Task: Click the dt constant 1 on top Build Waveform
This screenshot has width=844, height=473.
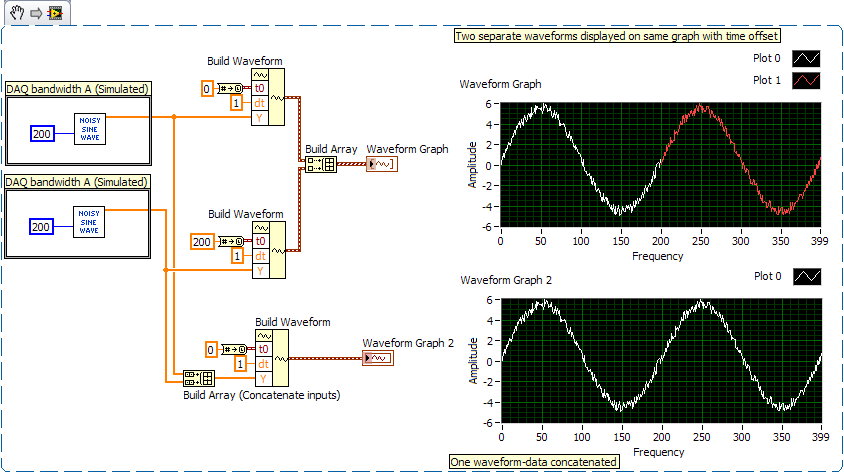Action: (236, 103)
